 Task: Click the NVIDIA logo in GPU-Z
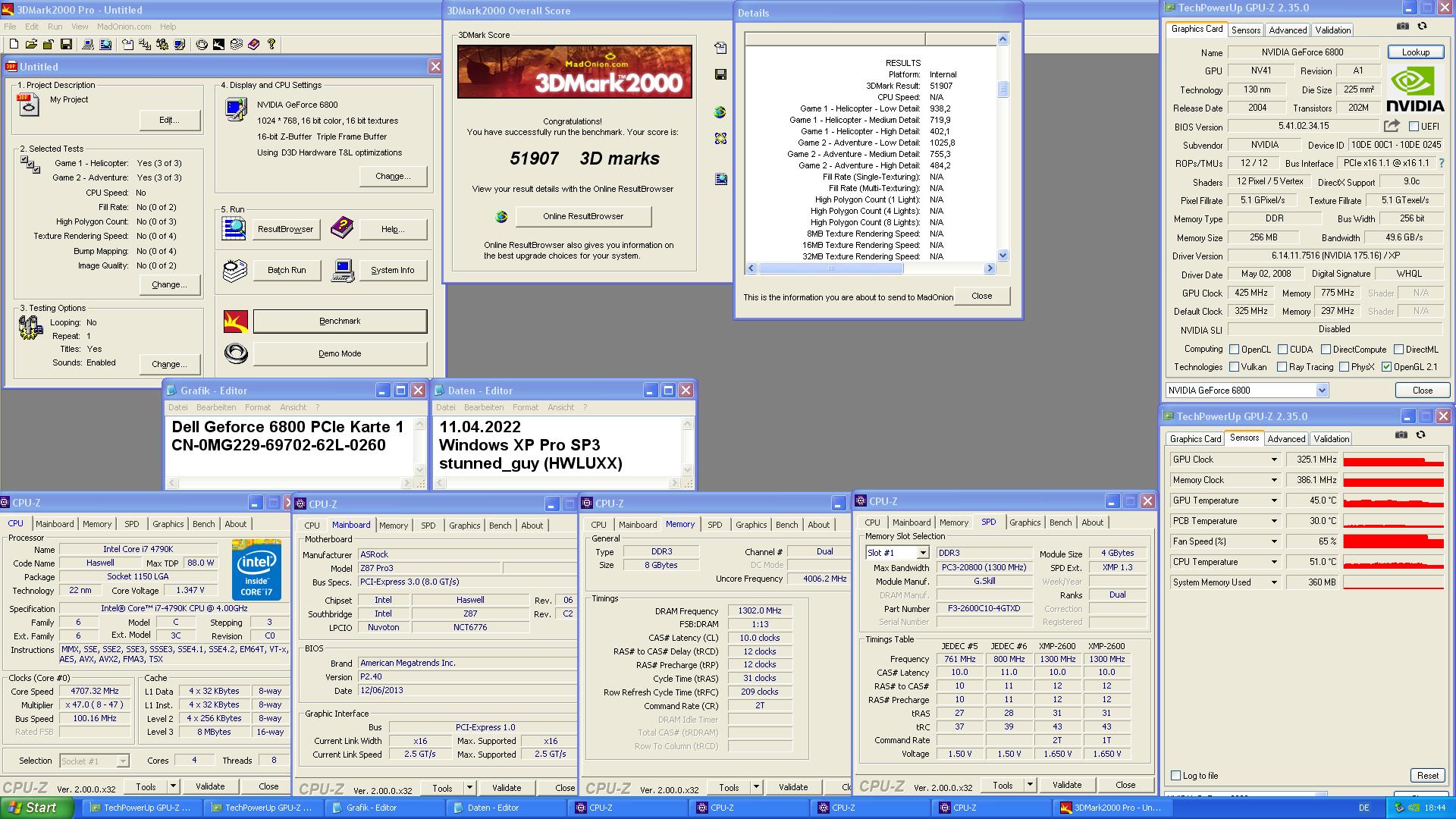click(x=1415, y=89)
